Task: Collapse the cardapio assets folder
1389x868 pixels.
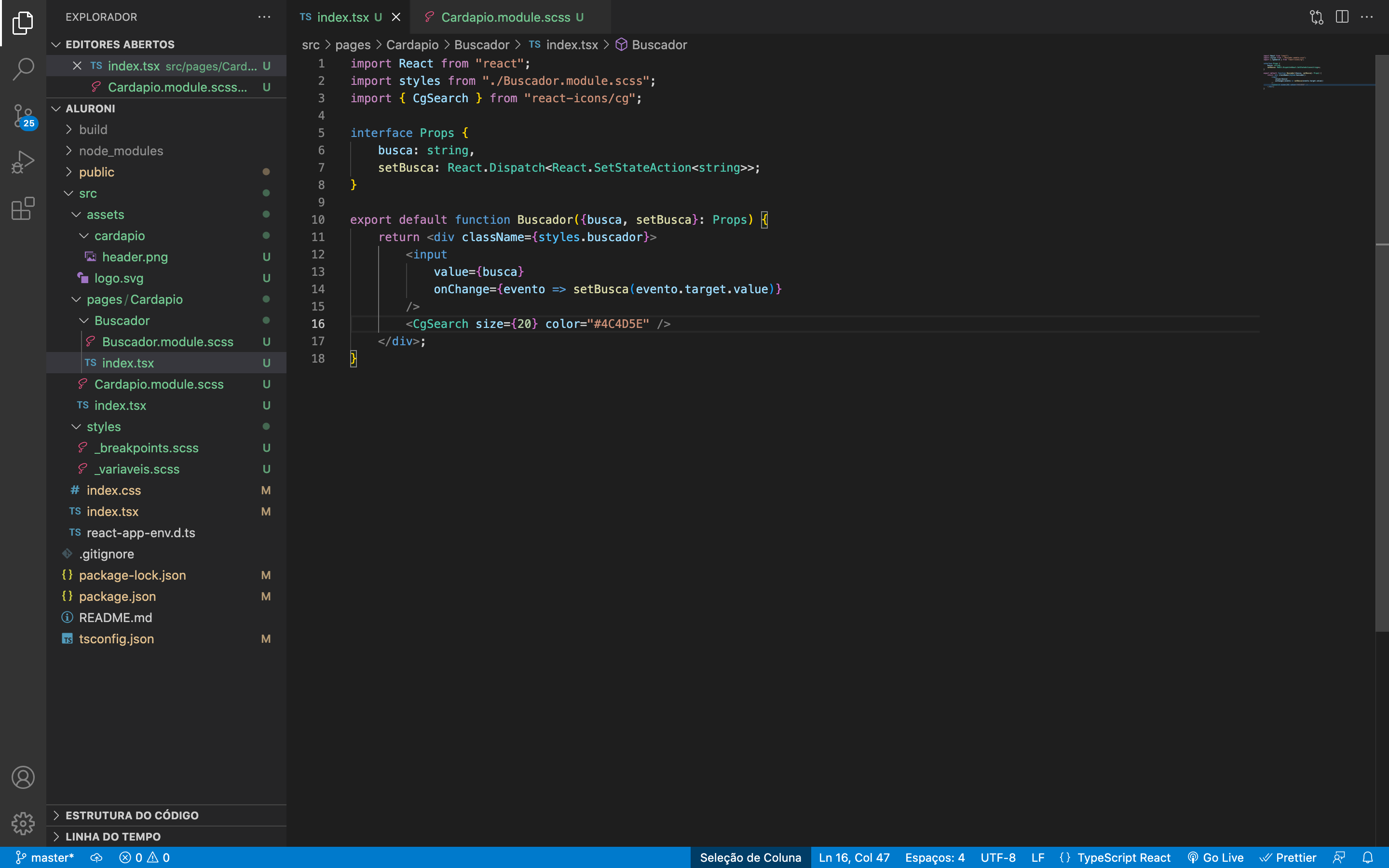Action: (166, 236)
